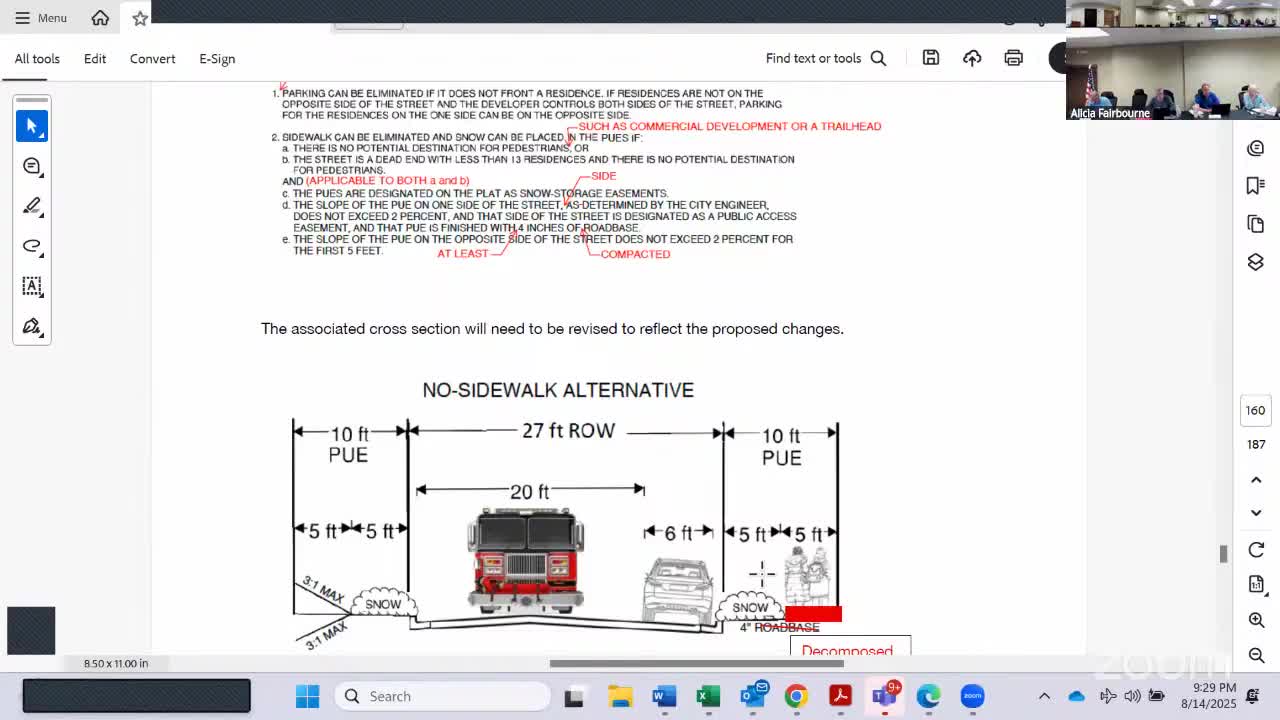Zoom out of the document

[x=1256, y=655]
